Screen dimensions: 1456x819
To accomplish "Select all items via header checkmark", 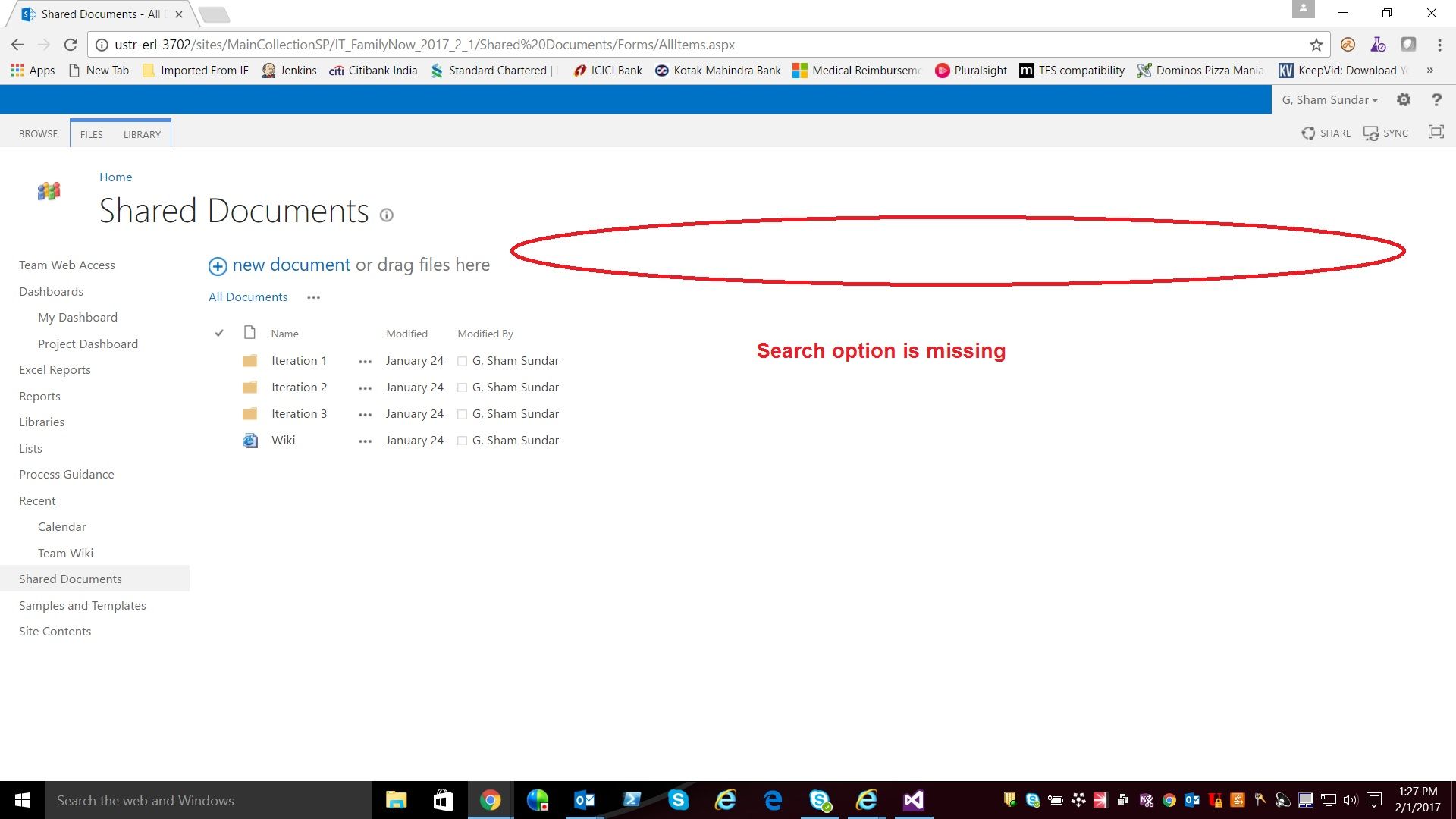I will (219, 332).
